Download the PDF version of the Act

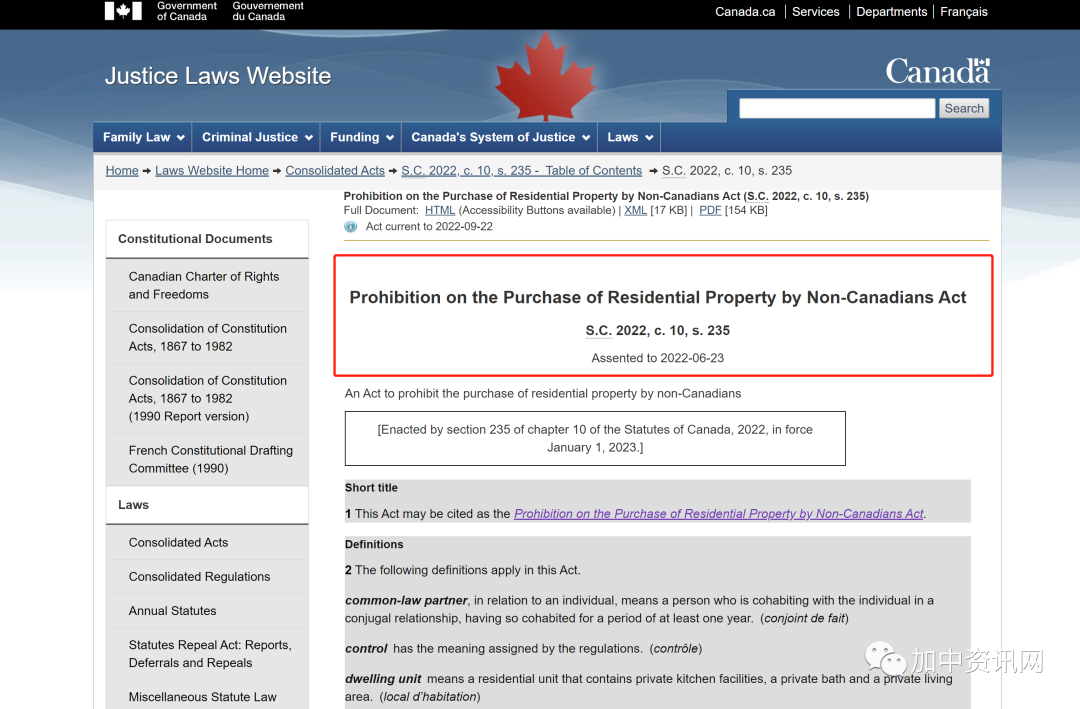710,210
